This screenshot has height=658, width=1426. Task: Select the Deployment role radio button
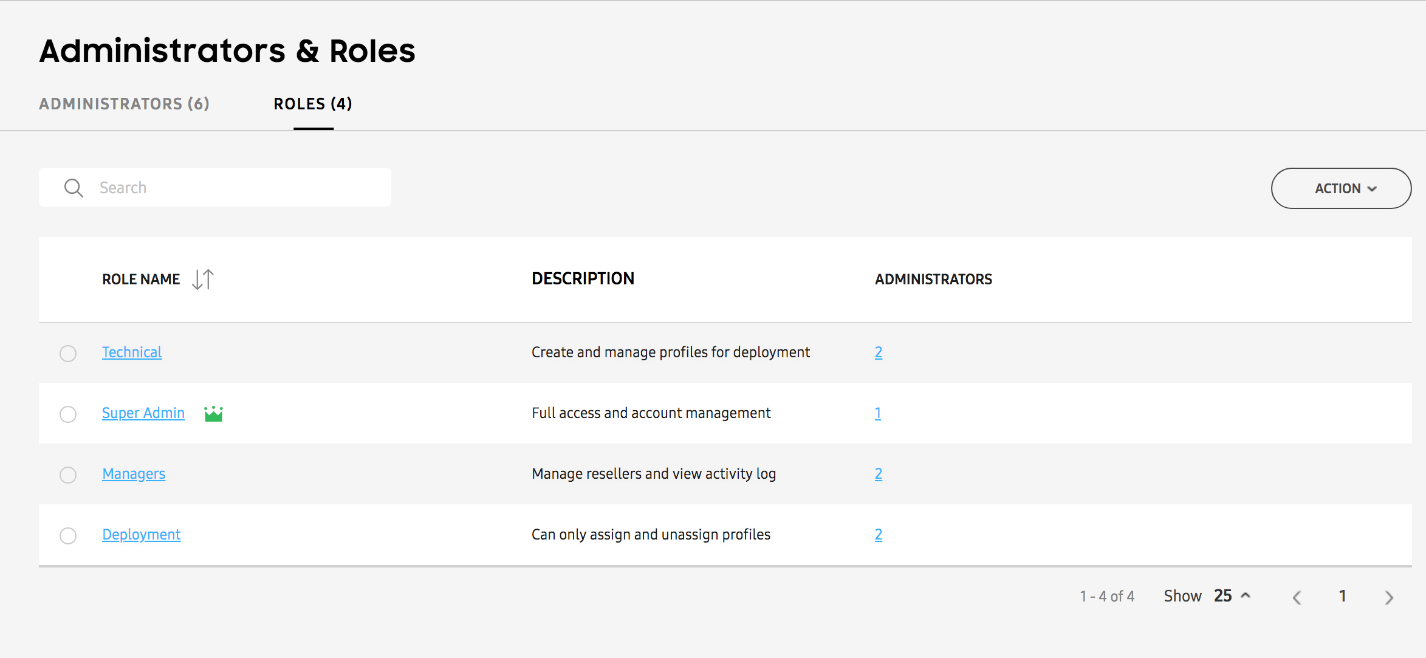click(x=68, y=536)
